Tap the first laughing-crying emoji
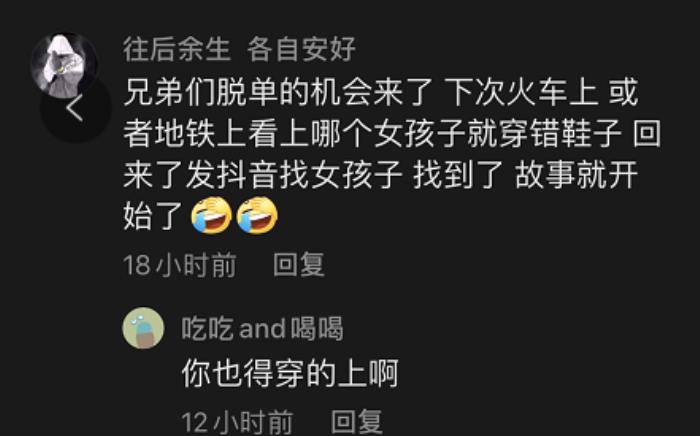 pyautogui.click(x=212, y=216)
